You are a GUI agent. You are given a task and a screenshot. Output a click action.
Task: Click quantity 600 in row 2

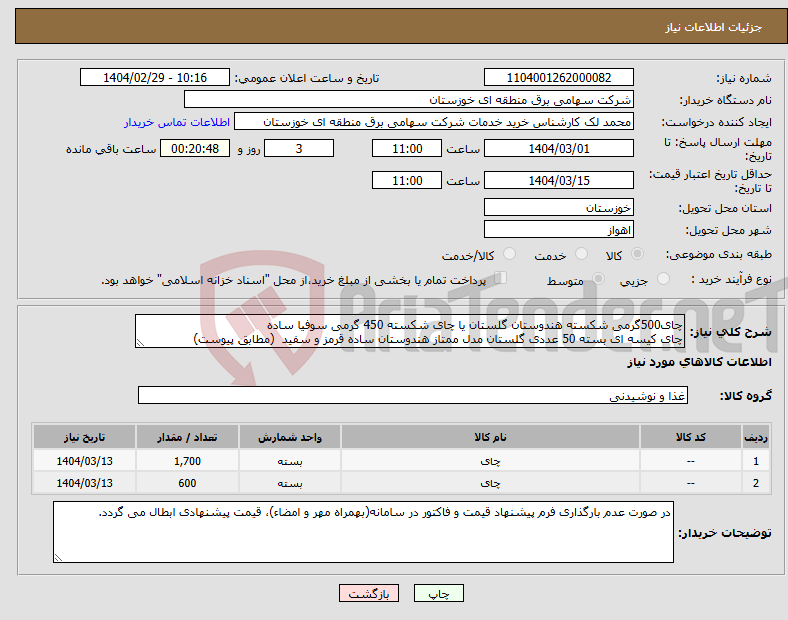[187, 483]
